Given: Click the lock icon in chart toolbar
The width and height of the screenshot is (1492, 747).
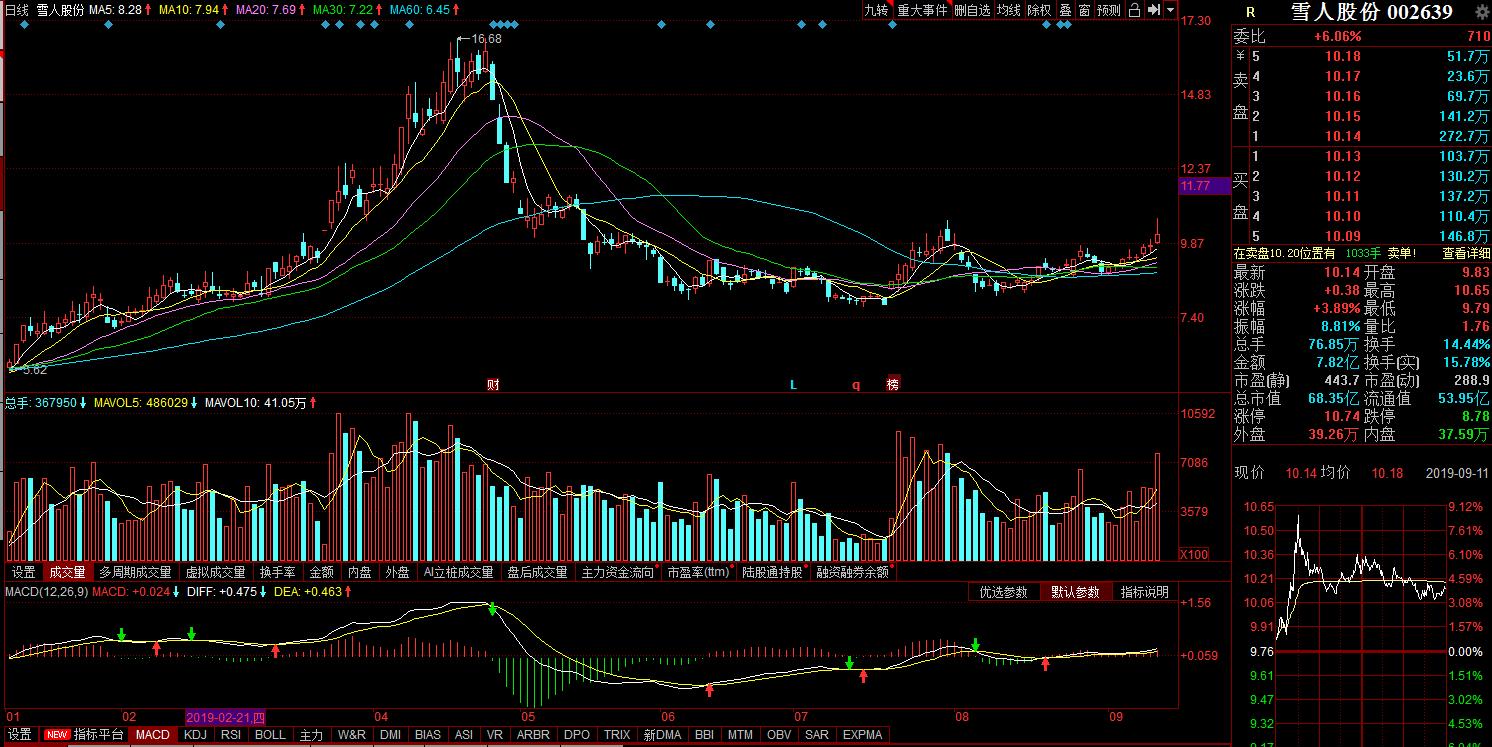Looking at the screenshot, I should click(x=1134, y=10).
